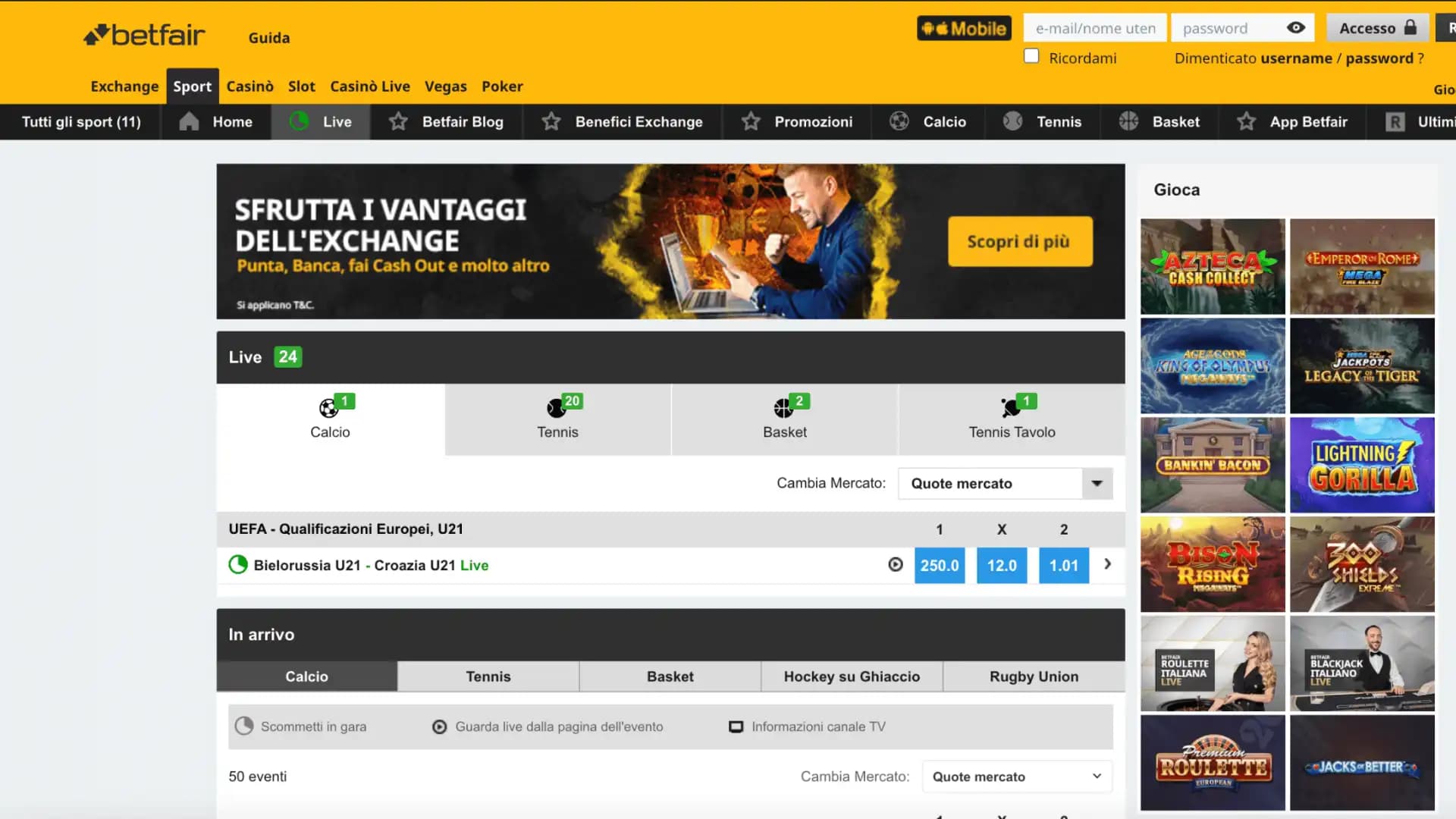Open the Dimenticato username/password link
1456x819 pixels.
tap(1299, 58)
